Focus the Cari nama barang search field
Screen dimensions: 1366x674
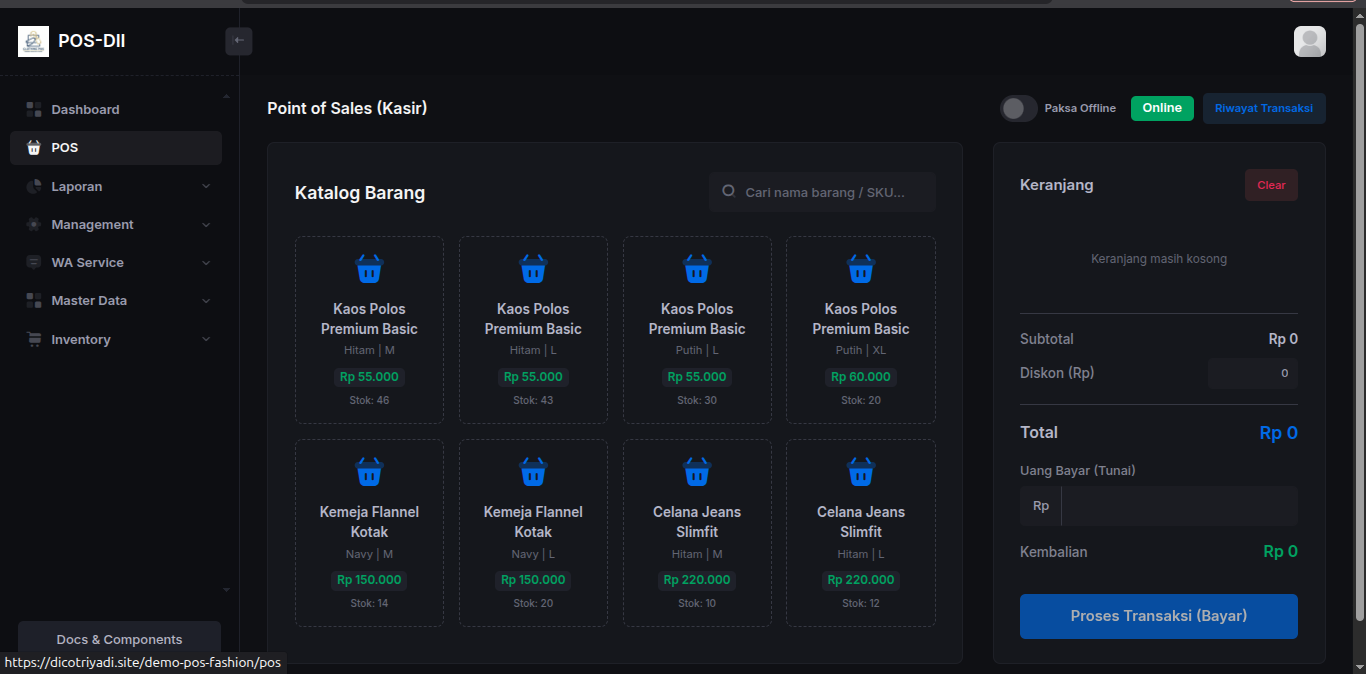tap(823, 192)
